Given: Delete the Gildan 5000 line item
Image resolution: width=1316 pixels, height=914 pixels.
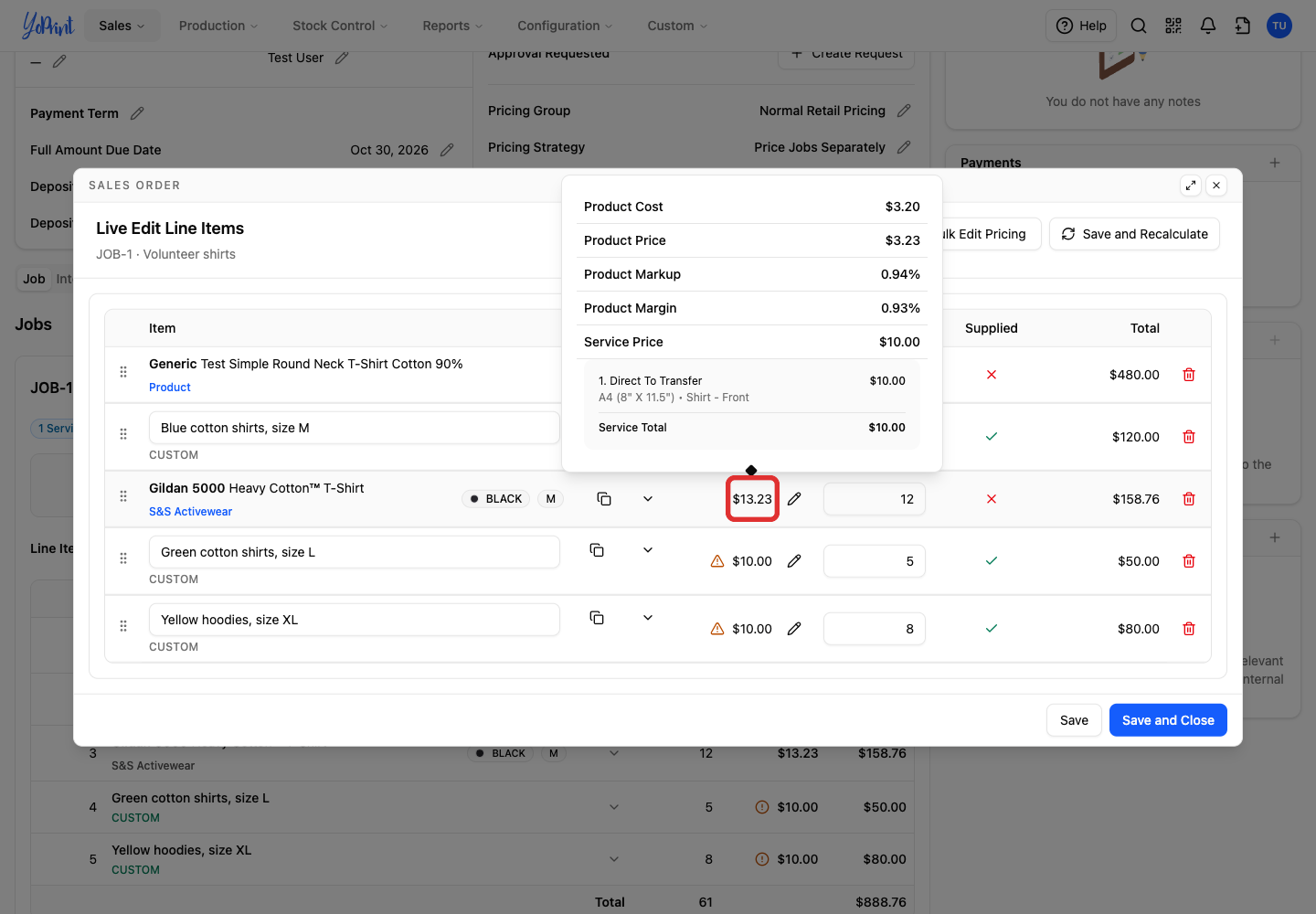Looking at the screenshot, I should [x=1189, y=499].
